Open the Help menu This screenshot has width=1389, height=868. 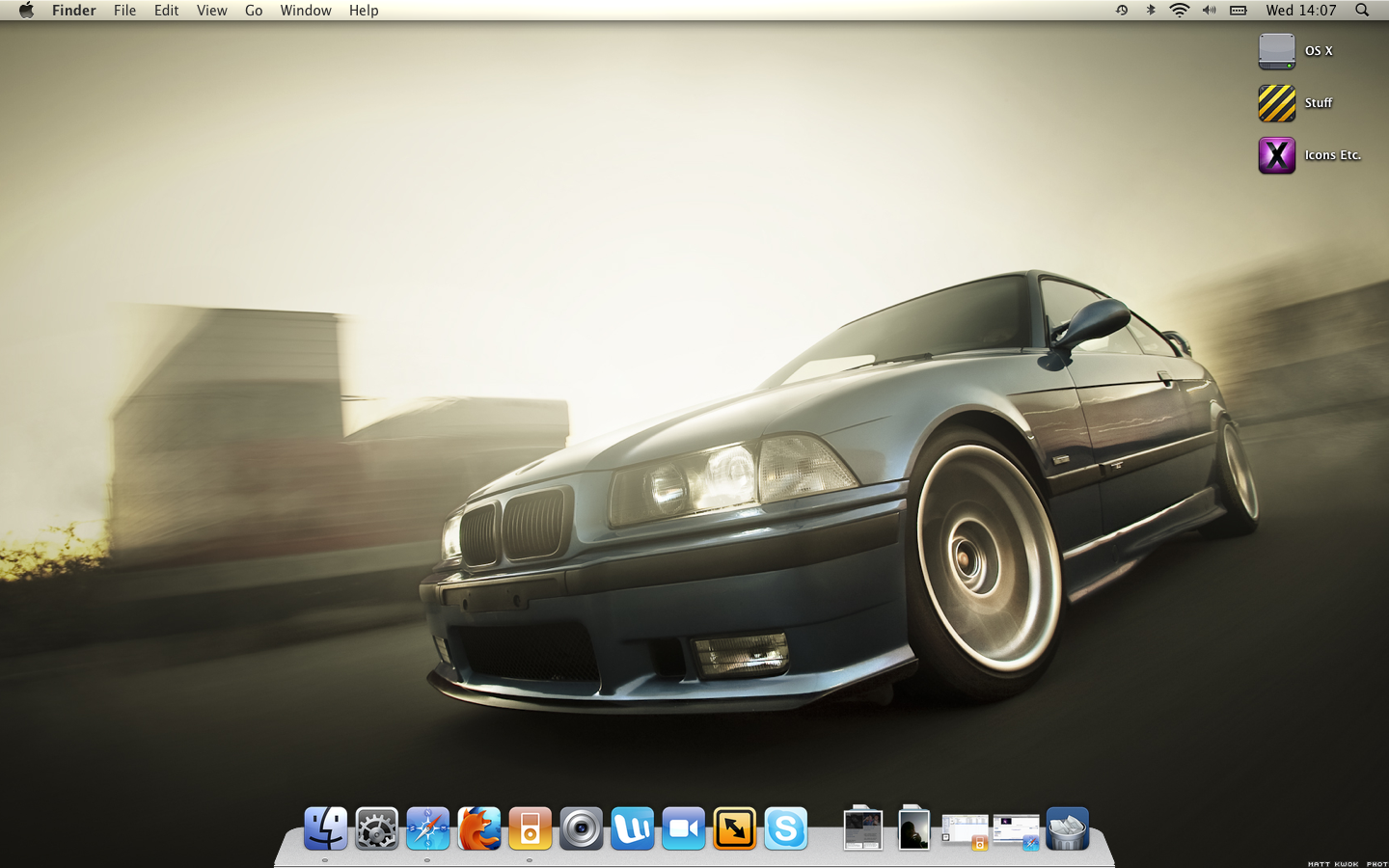coord(364,10)
